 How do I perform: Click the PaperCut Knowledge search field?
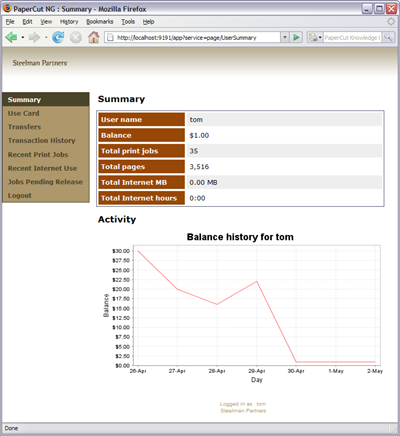(353, 37)
